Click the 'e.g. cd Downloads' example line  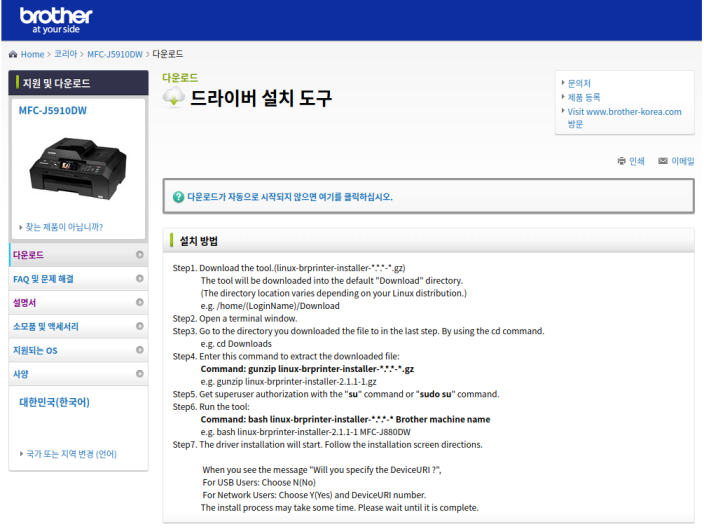pyautogui.click(x=236, y=344)
